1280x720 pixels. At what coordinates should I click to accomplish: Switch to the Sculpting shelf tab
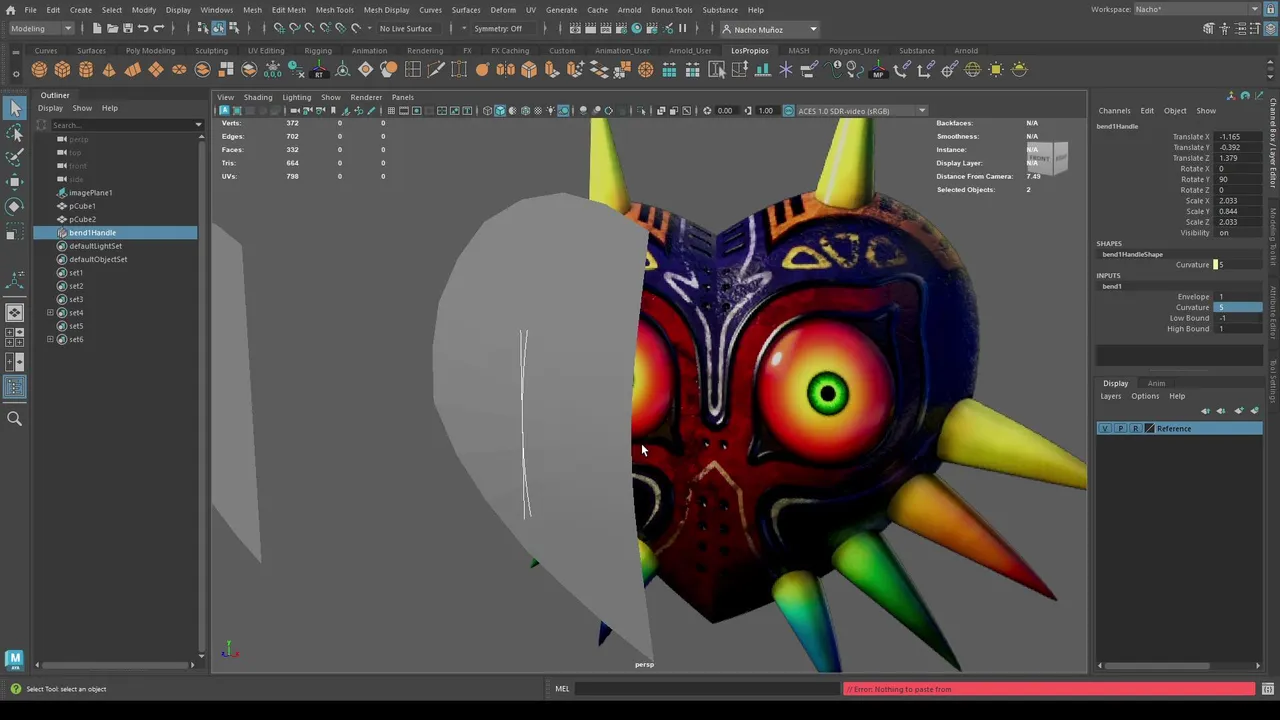point(211,51)
